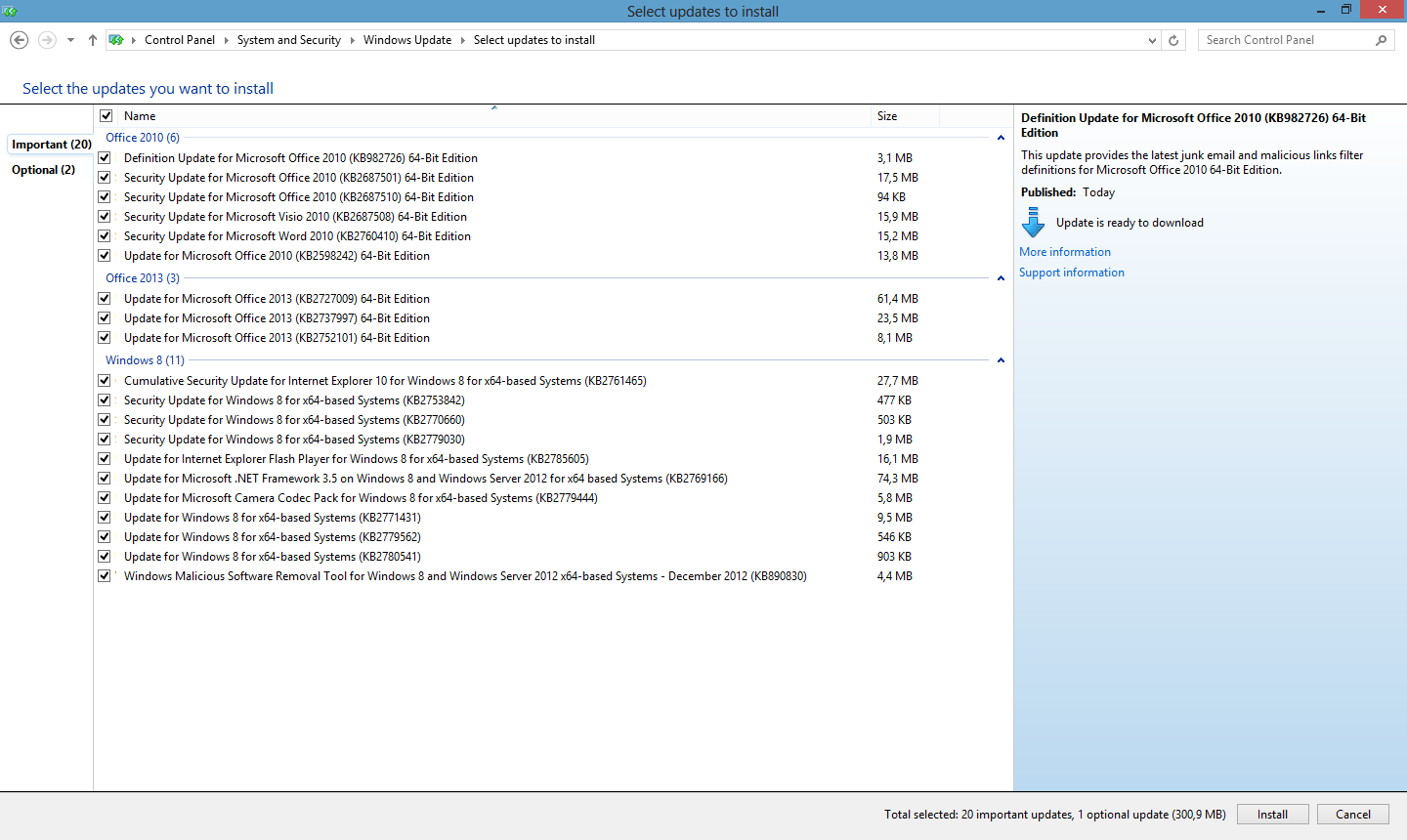
Task: Go up one level with the Up arrow
Action: click(93, 40)
